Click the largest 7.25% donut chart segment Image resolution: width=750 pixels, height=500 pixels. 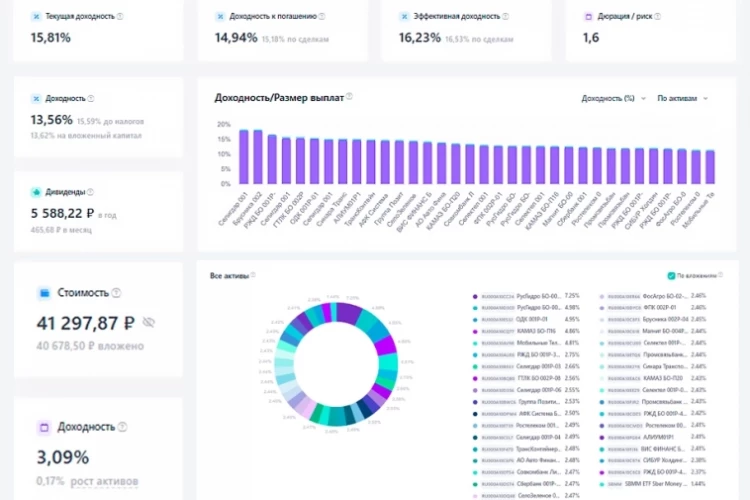click(348, 312)
